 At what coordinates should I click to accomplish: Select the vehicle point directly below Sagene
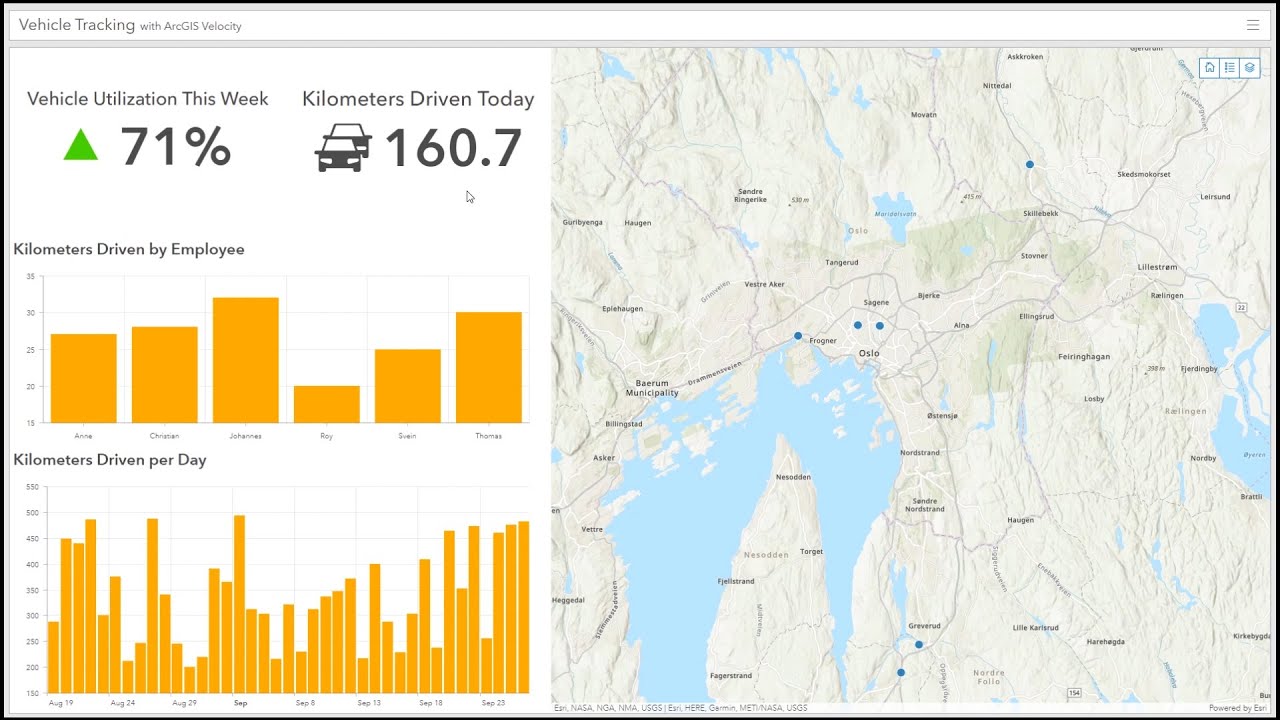tap(880, 326)
